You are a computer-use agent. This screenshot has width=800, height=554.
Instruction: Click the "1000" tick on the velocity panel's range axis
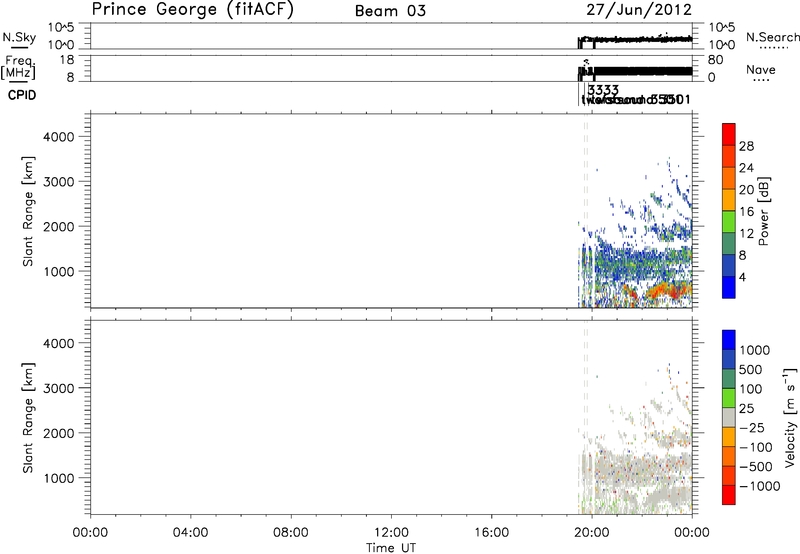coord(59,479)
